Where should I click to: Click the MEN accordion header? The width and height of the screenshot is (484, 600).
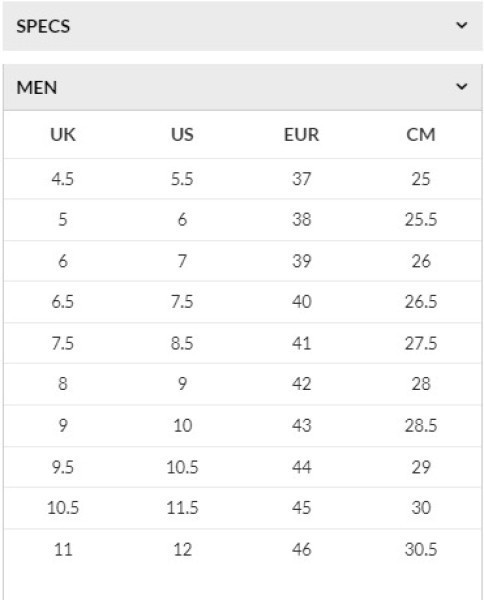243,88
